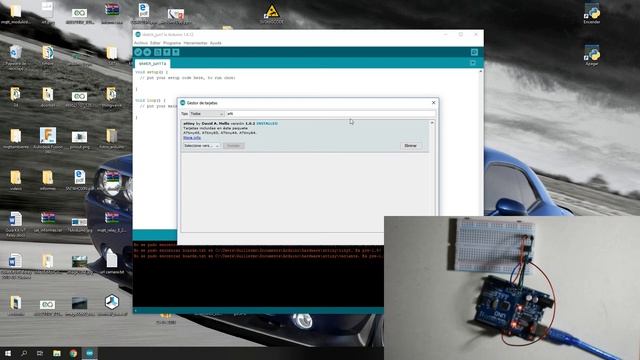
Task: Open the hexagonal 3D app desktop shortcut
Action: [112, 305]
